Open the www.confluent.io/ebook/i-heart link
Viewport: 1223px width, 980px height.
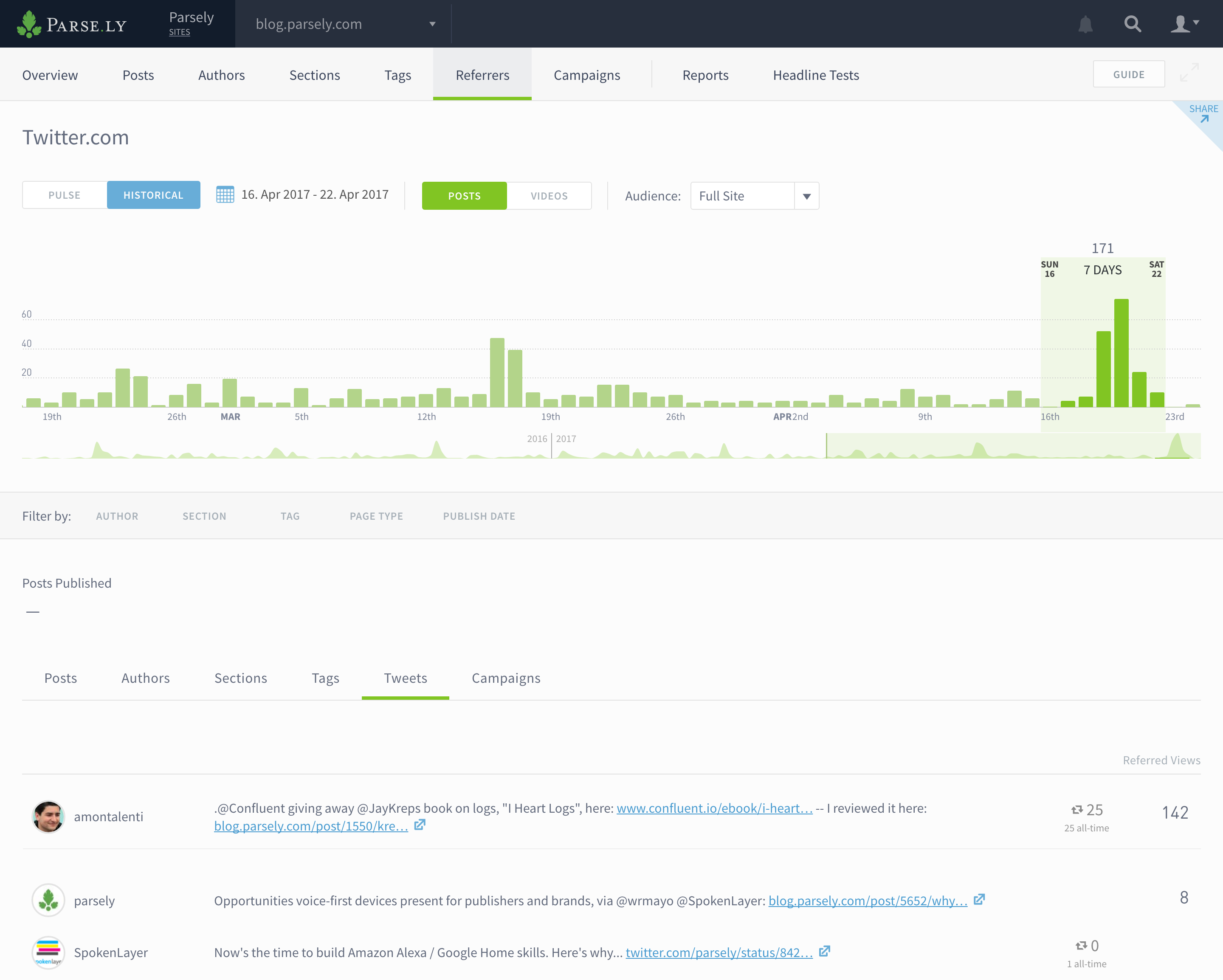(715, 808)
